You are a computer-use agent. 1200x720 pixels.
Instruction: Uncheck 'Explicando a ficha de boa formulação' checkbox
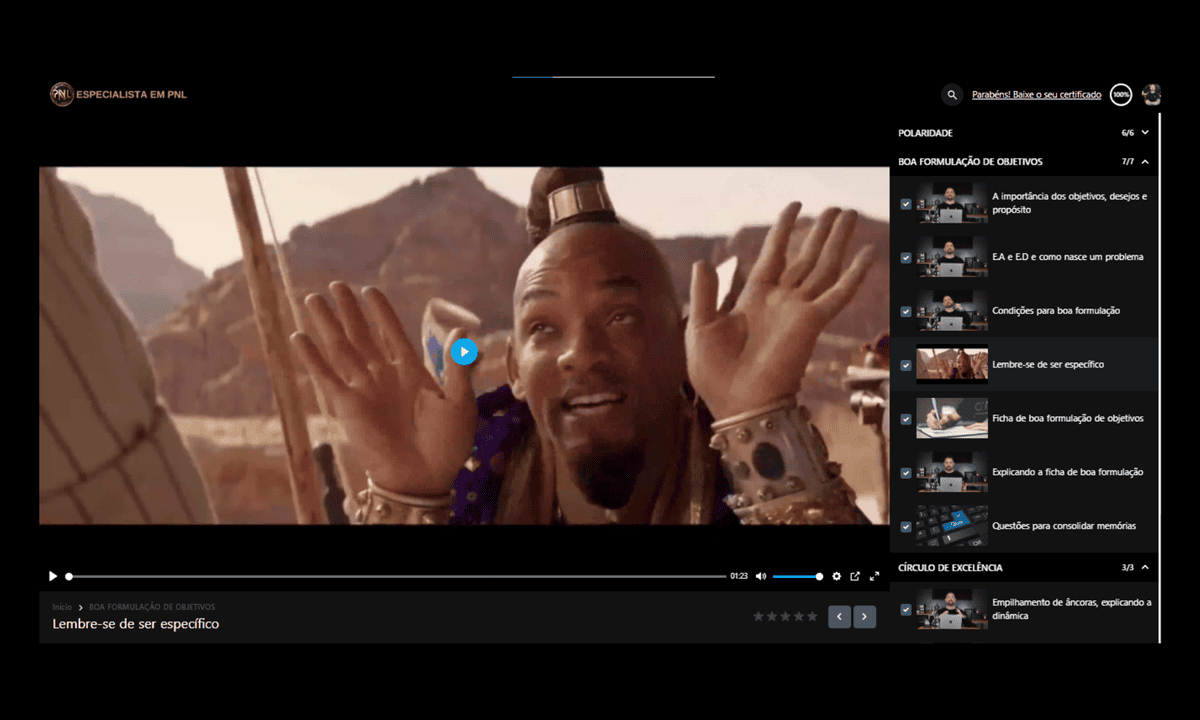906,473
